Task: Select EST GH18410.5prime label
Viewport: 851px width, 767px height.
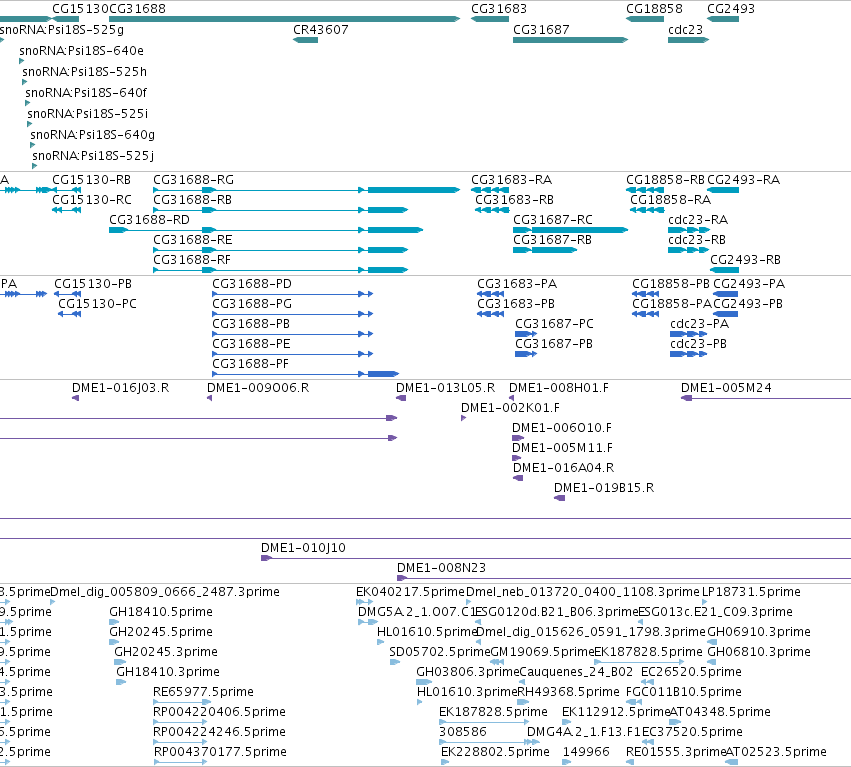Action: [161, 612]
